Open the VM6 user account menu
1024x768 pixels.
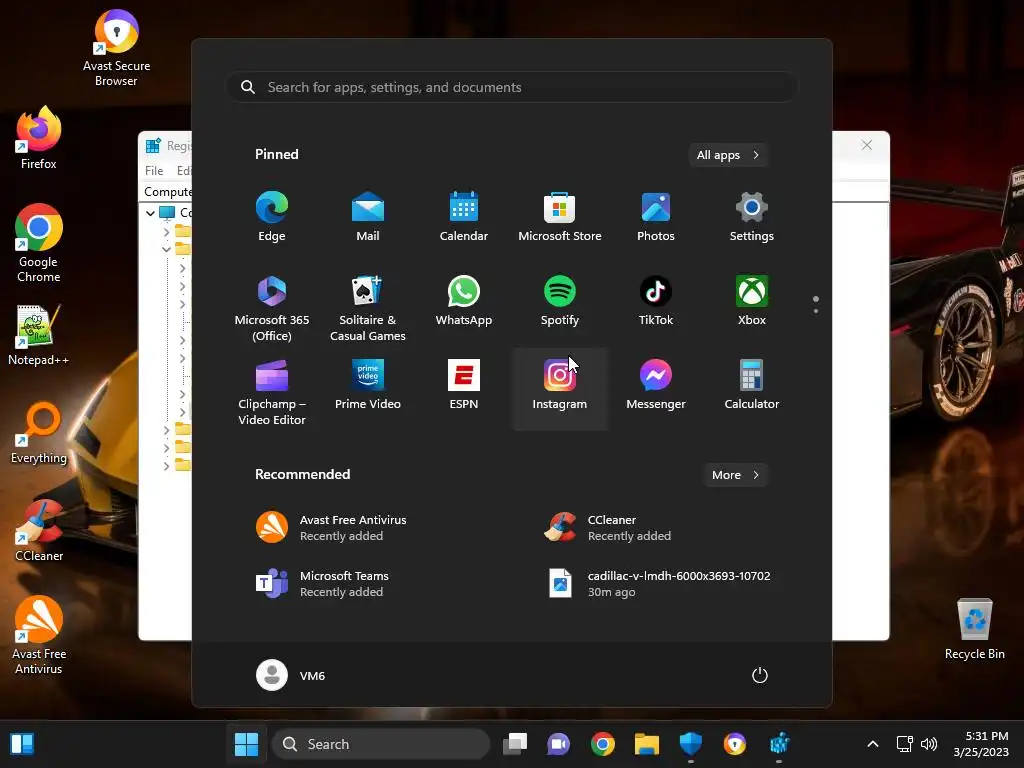[291, 675]
